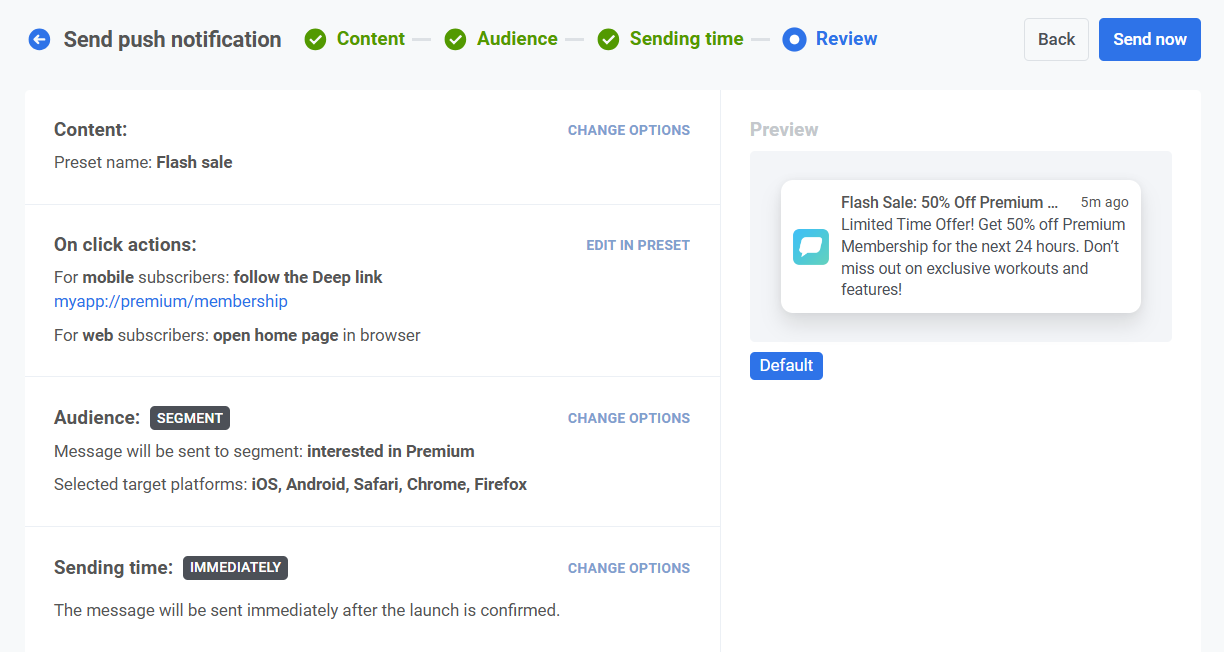
Task: Click the green checkmark for Sending time step
Action: (x=608, y=40)
